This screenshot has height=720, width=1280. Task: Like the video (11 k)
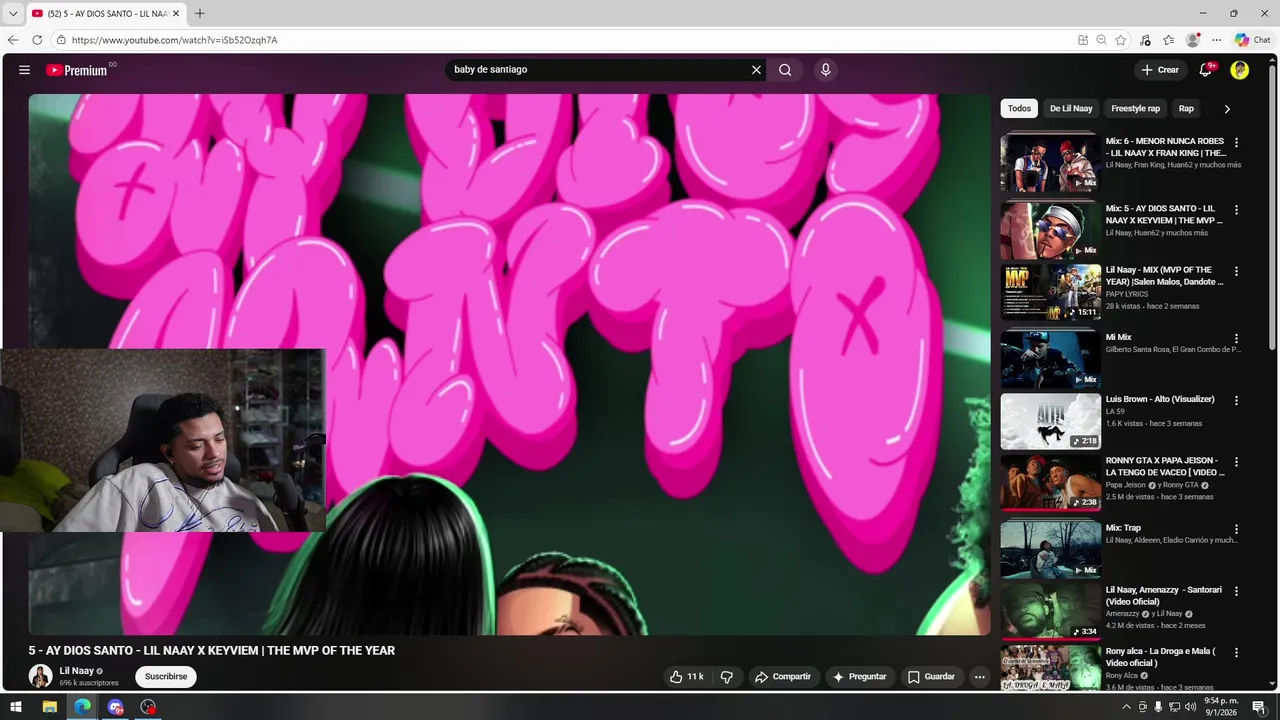tap(686, 677)
